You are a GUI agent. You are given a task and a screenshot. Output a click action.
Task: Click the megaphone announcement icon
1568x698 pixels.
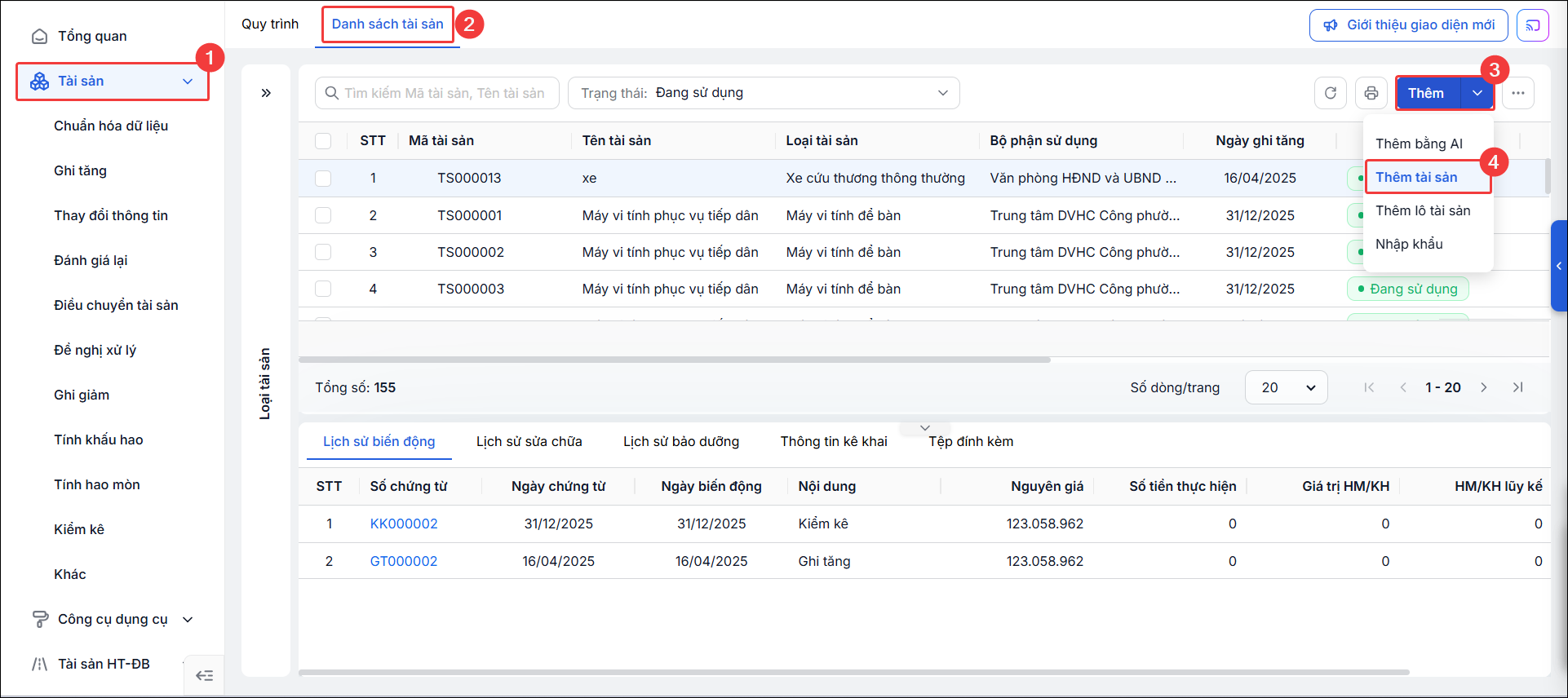click(1331, 25)
